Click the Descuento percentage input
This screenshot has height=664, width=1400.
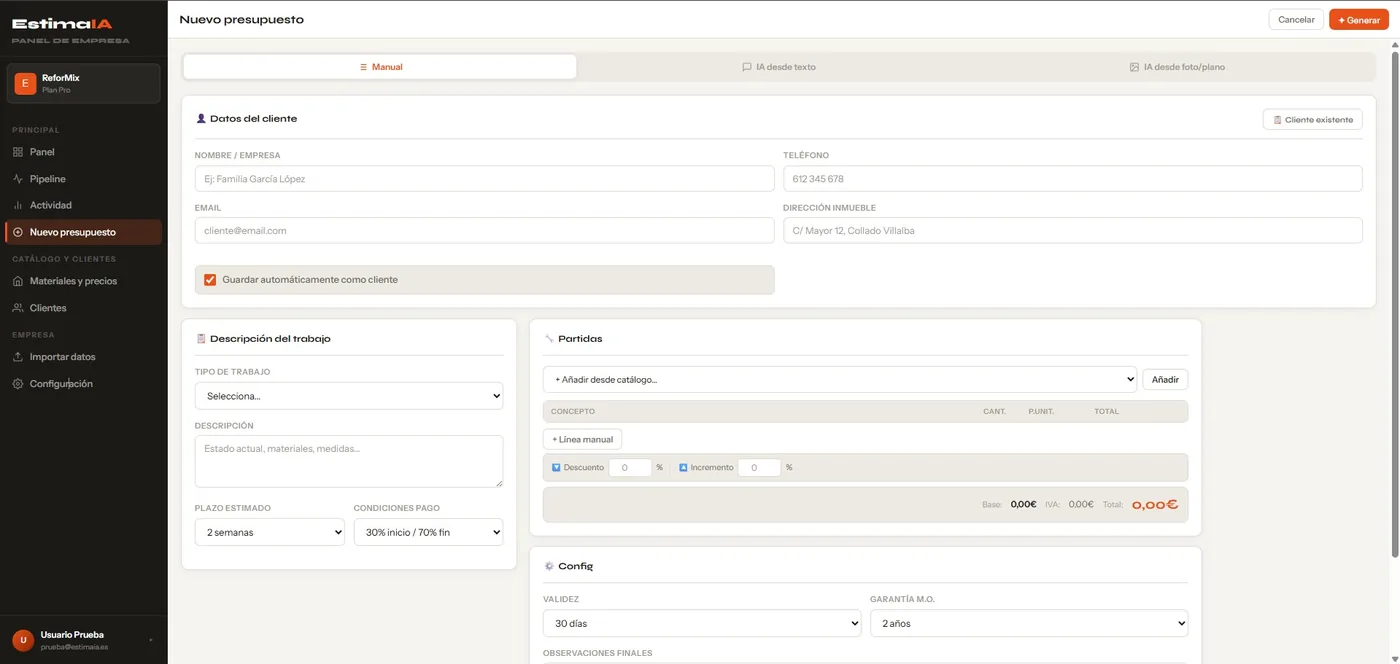coord(630,467)
